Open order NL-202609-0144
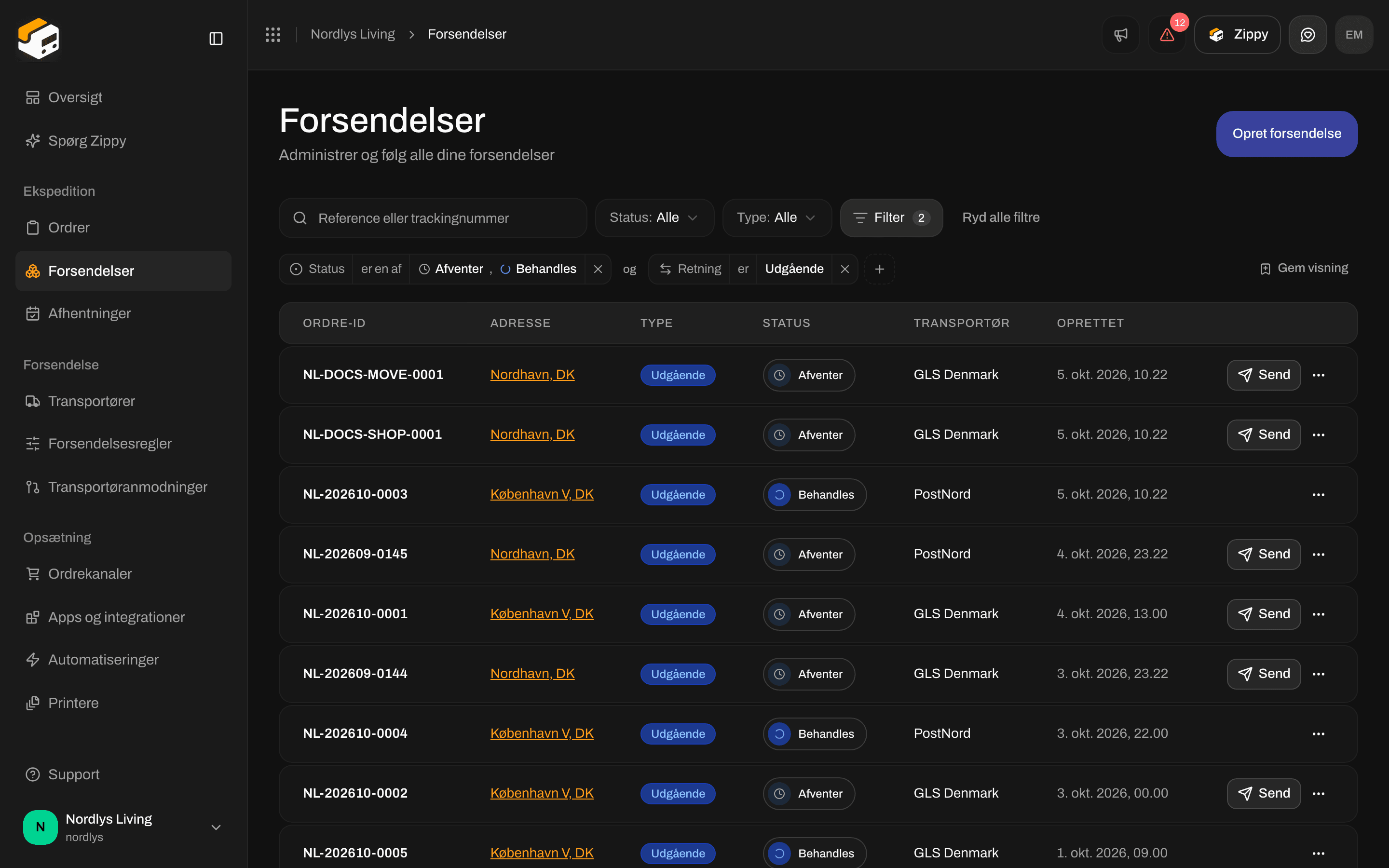Screen dimensions: 1389x868 [x=354, y=673]
